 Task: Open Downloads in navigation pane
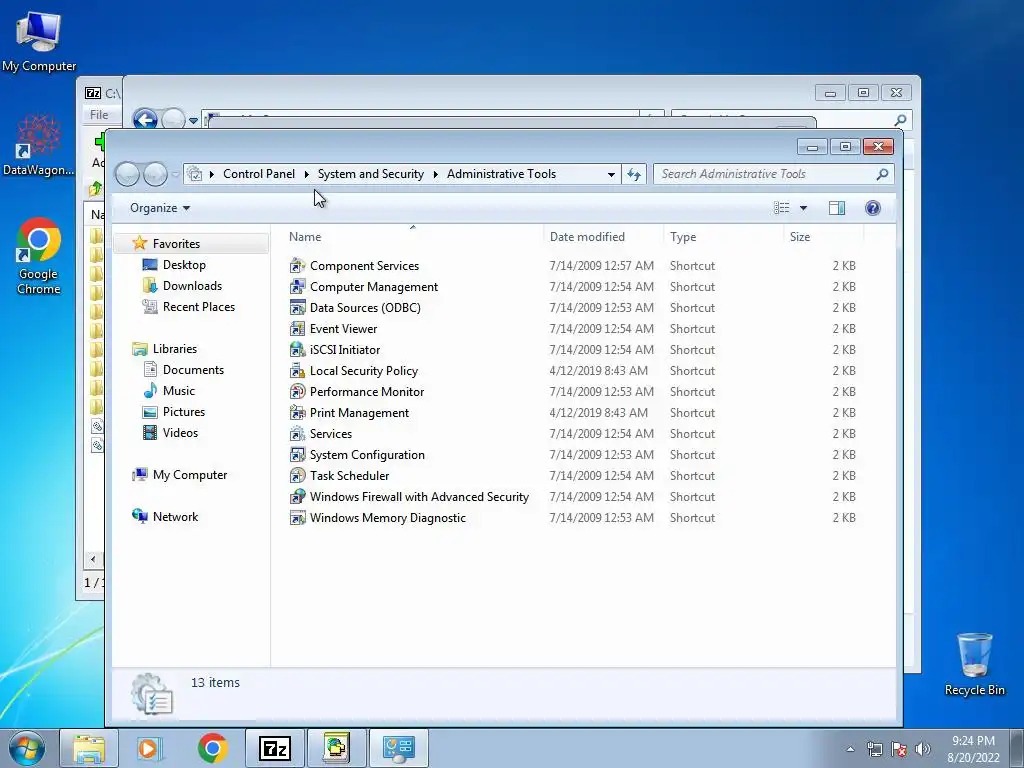[192, 285]
